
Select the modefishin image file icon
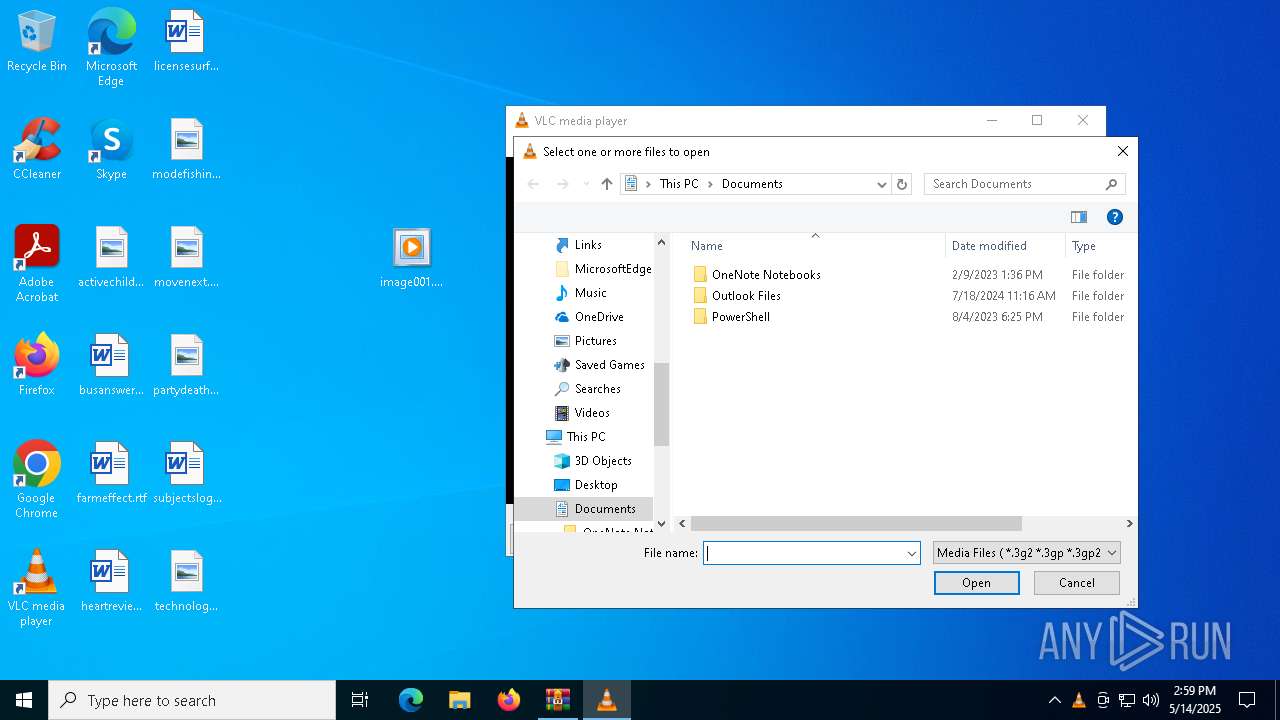point(186,149)
